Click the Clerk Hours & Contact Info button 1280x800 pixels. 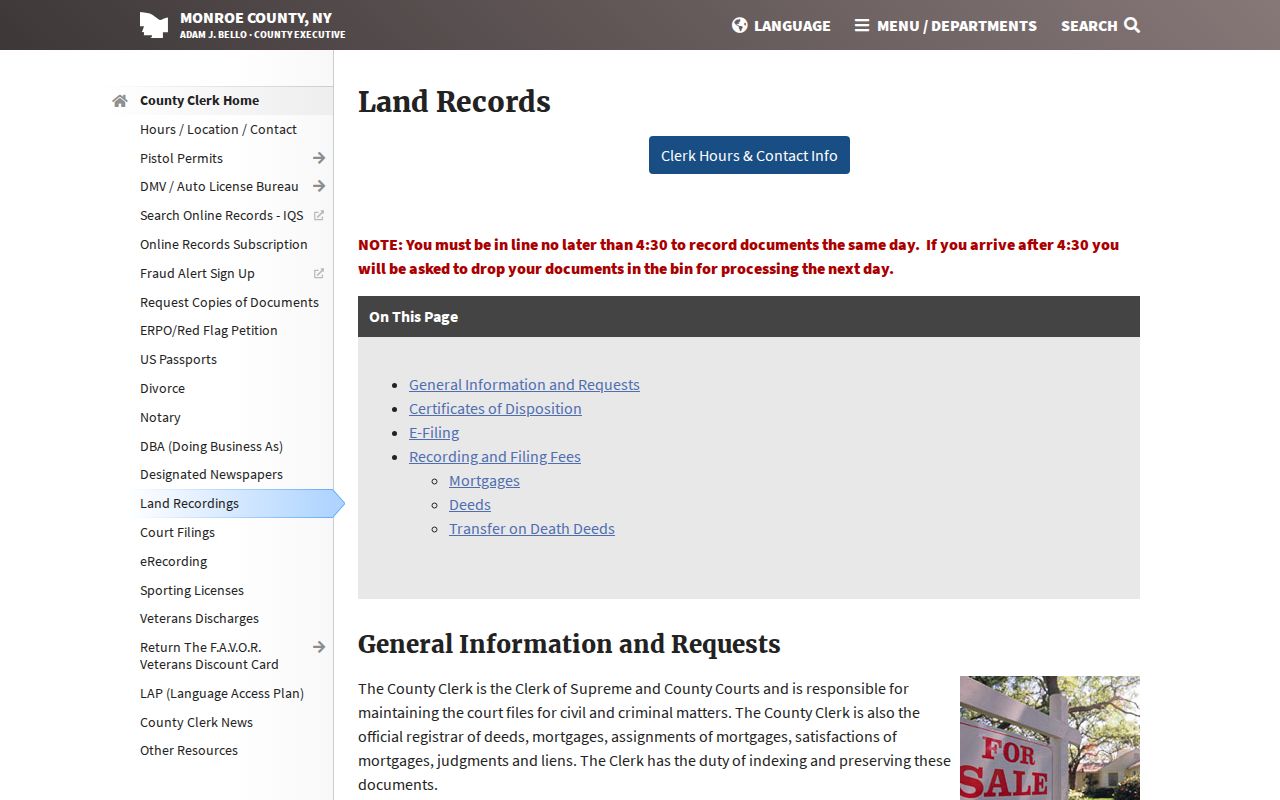click(x=749, y=155)
